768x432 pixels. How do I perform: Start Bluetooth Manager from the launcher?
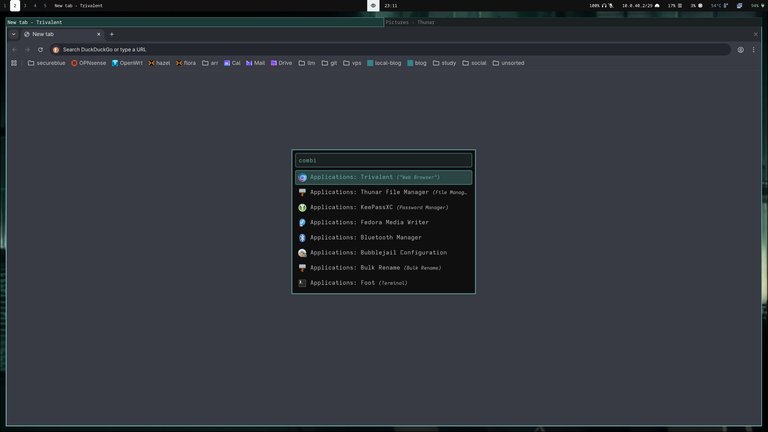coord(384,238)
